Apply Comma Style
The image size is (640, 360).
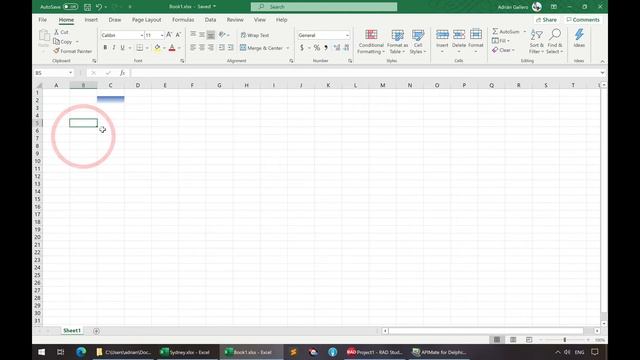(326, 48)
